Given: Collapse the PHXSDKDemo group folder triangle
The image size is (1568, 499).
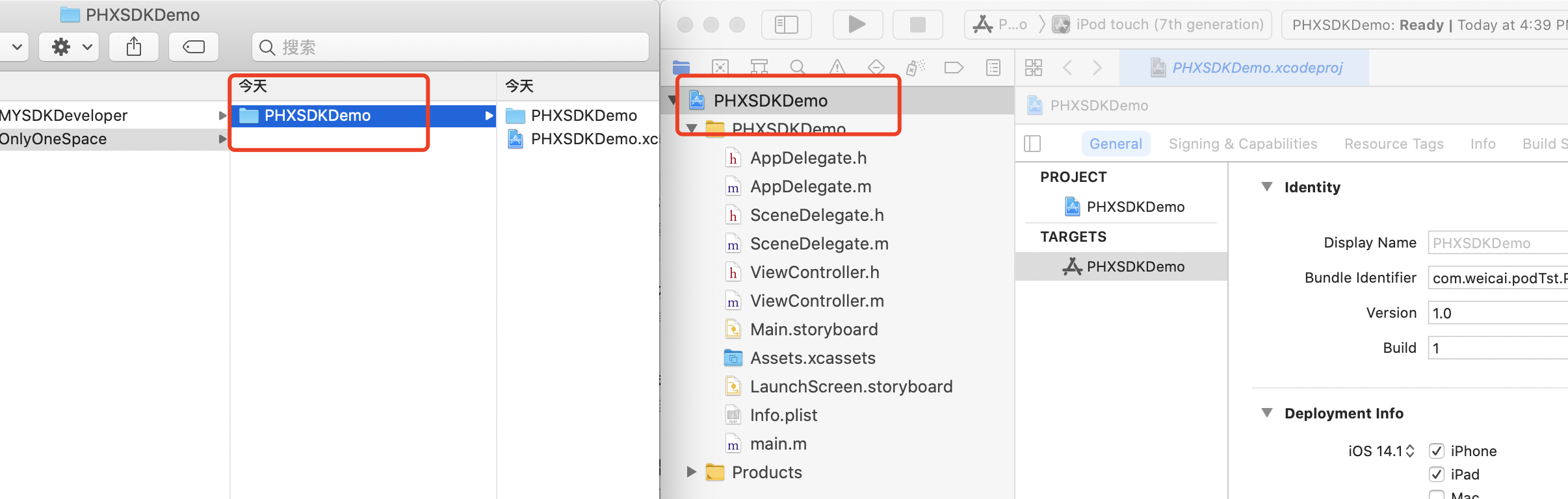Looking at the screenshot, I should tap(692, 129).
